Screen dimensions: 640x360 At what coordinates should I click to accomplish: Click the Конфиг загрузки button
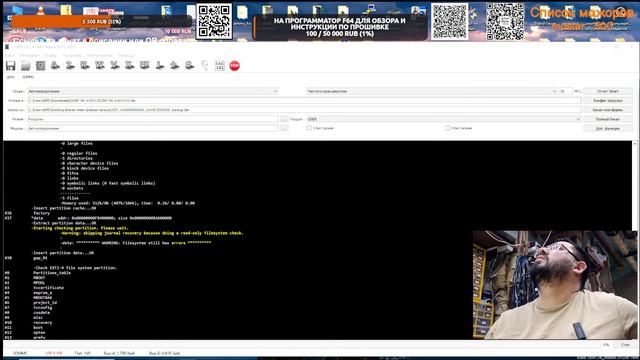point(608,100)
